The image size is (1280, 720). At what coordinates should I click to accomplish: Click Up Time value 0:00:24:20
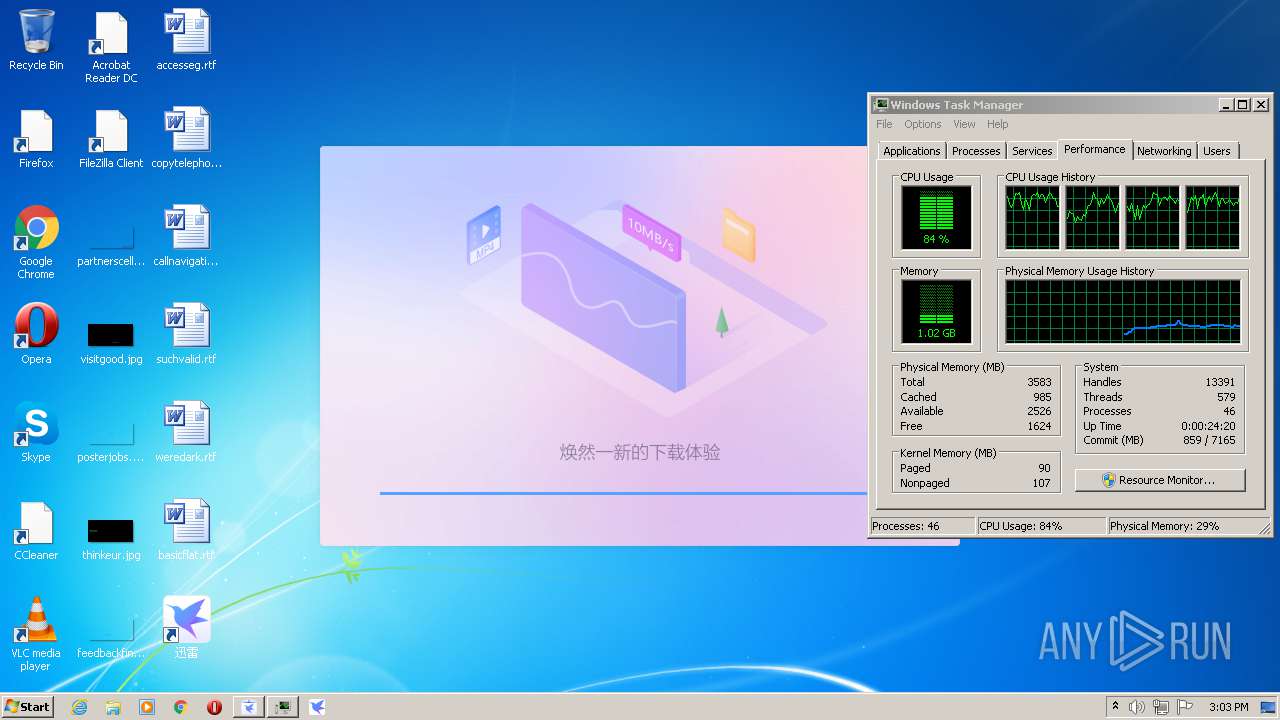coord(1208,426)
